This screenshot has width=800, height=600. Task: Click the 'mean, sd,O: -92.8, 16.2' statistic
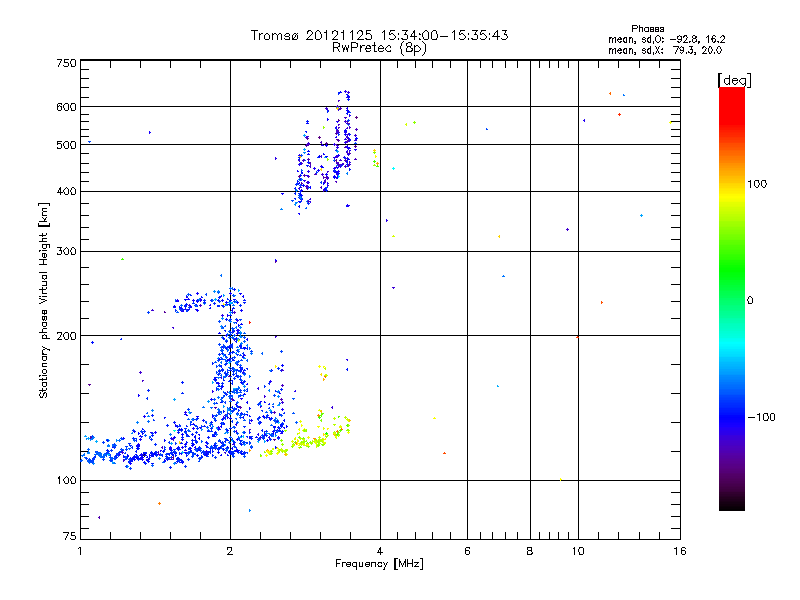[x=666, y=39]
